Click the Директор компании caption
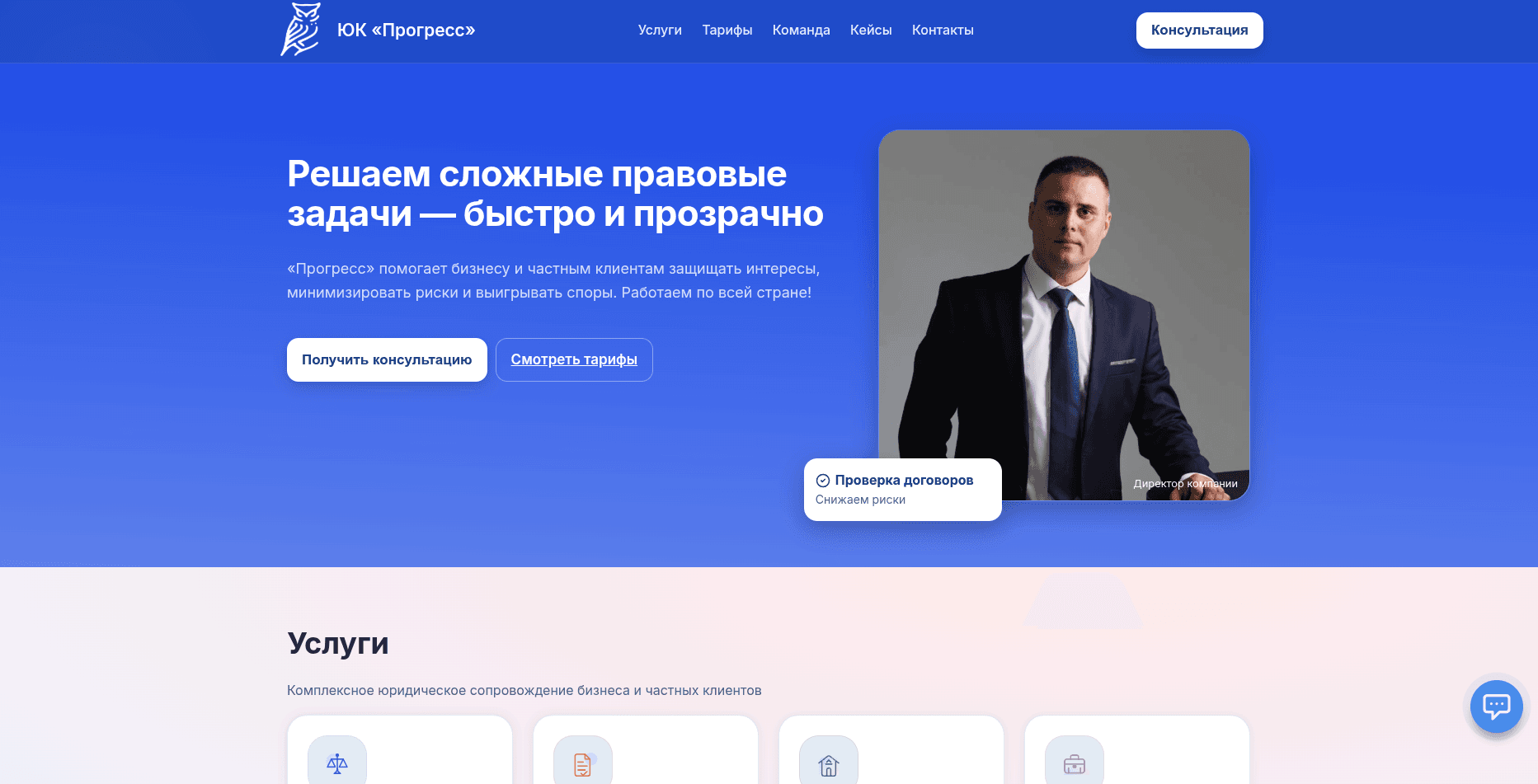Image resolution: width=1538 pixels, height=784 pixels. click(x=1185, y=484)
